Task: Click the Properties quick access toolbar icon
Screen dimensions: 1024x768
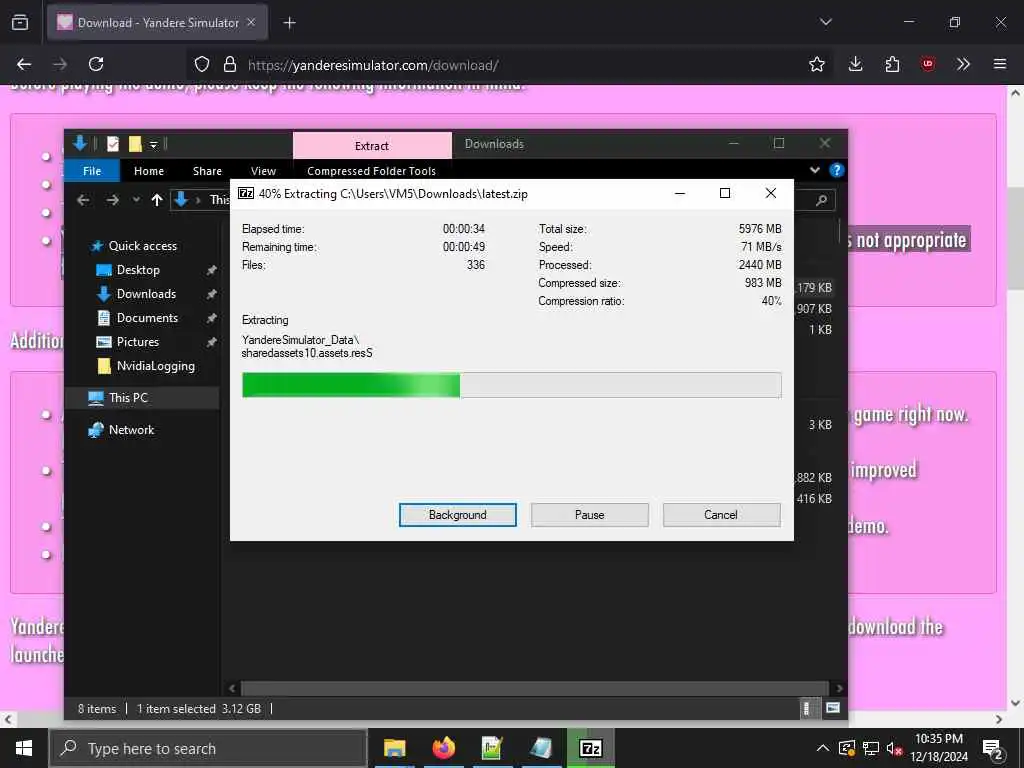Action: (113, 144)
